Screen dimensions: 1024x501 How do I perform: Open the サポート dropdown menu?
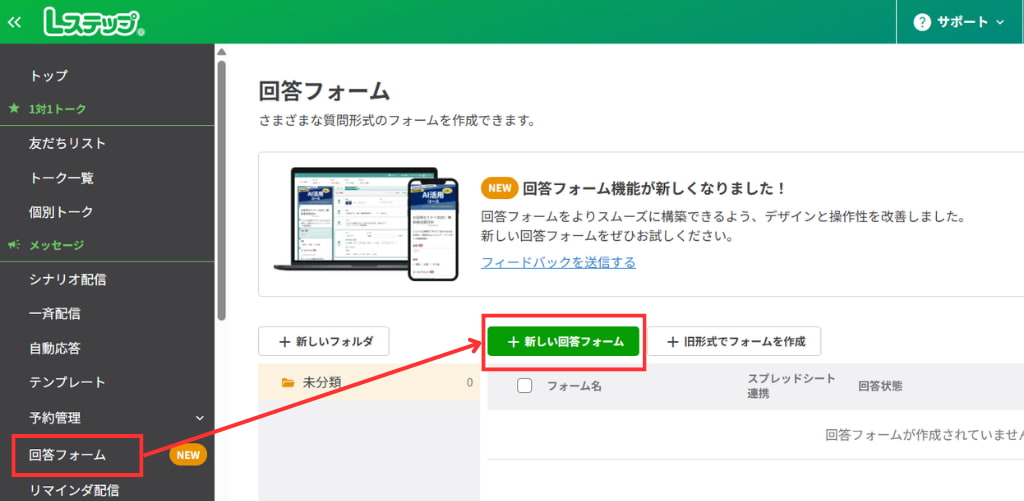[x=960, y=22]
